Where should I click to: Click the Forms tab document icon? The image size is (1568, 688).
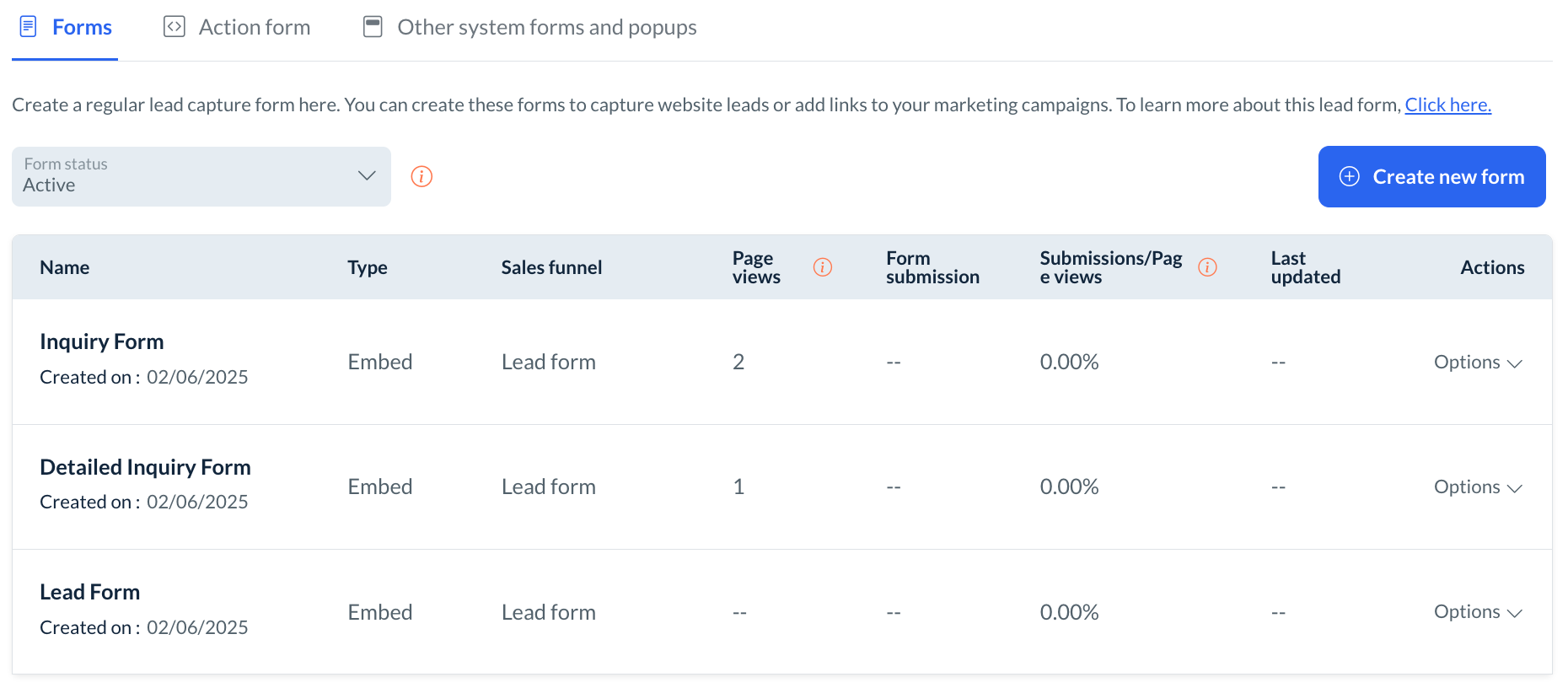pos(28,27)
